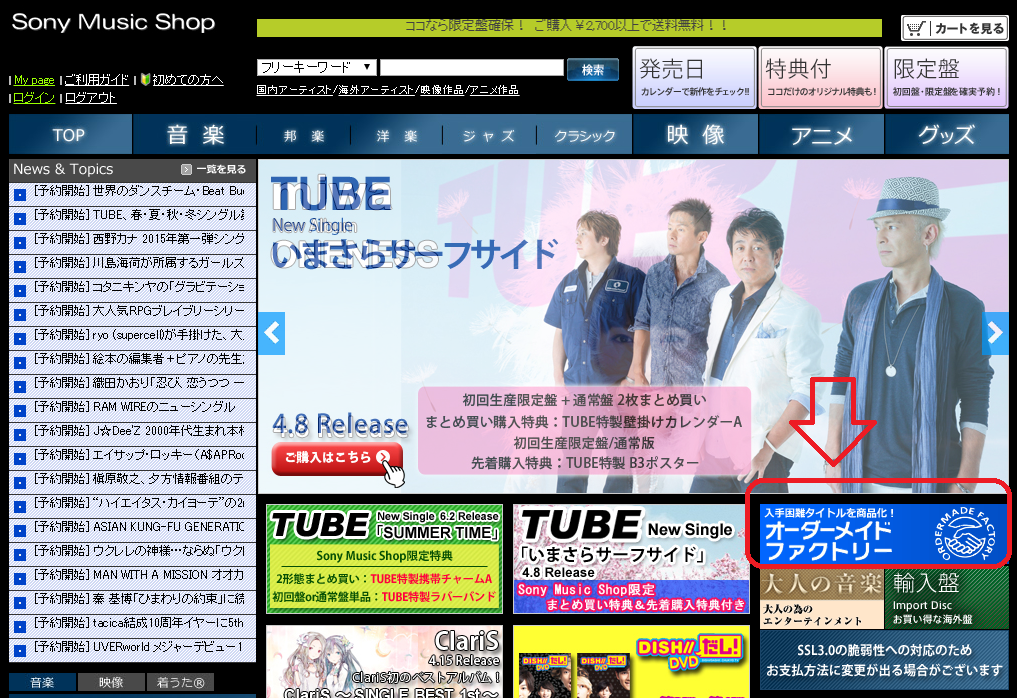
Task: Open the 限定盤 limited edition button
Action: (946, 77)
